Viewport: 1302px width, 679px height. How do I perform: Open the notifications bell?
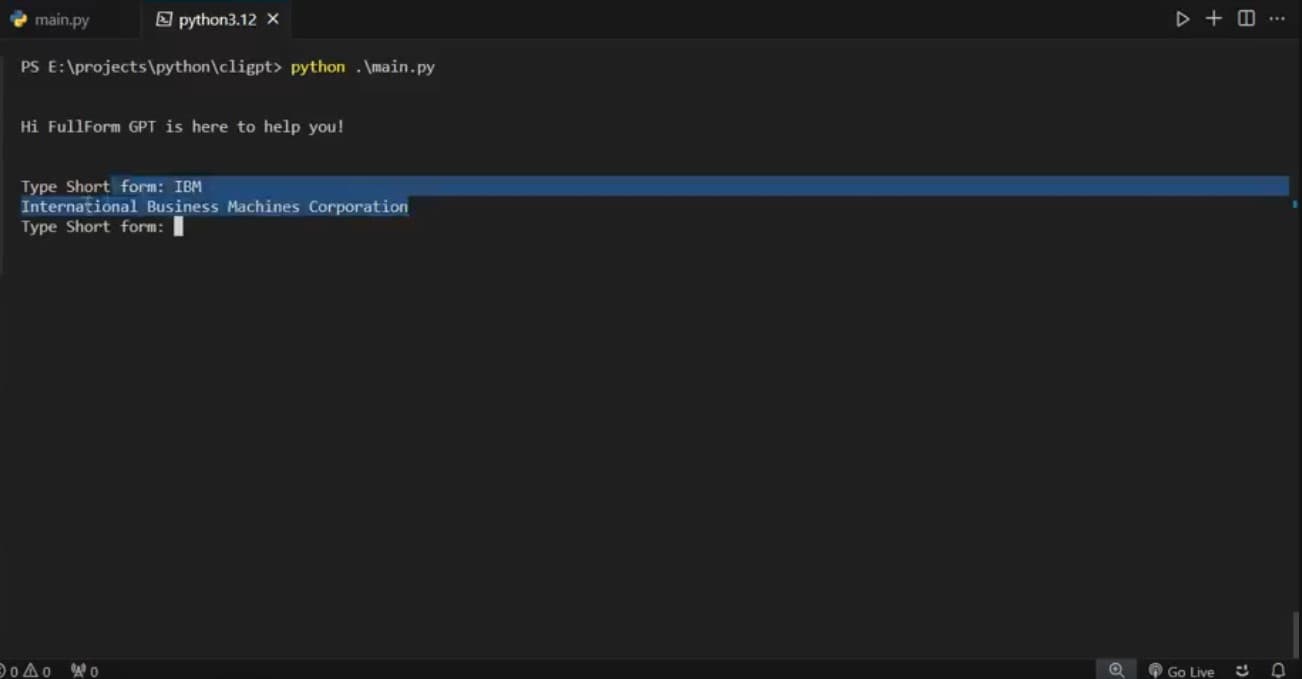pyautogui.click(x=1278, y=670)
